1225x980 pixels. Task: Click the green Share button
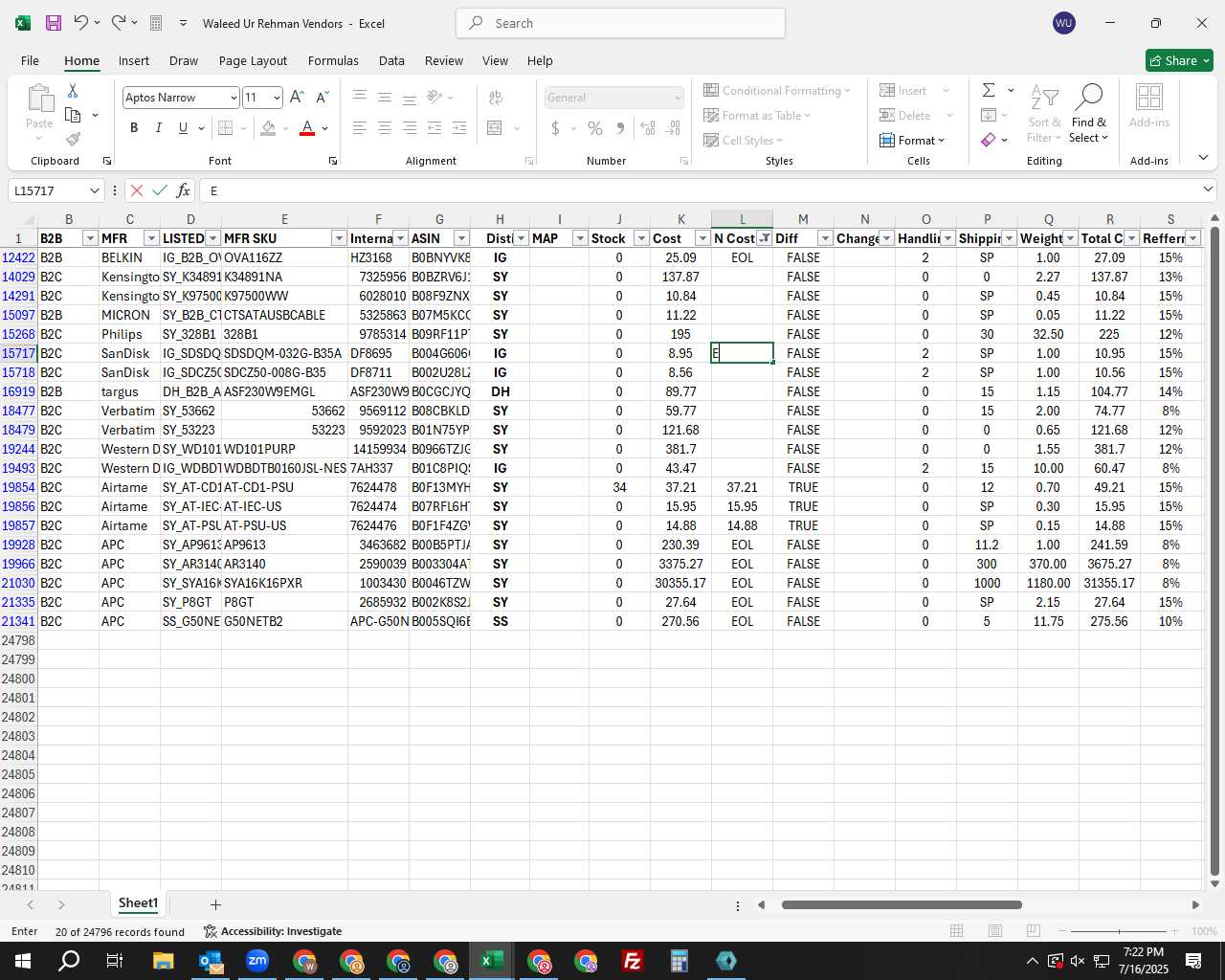1179,60
